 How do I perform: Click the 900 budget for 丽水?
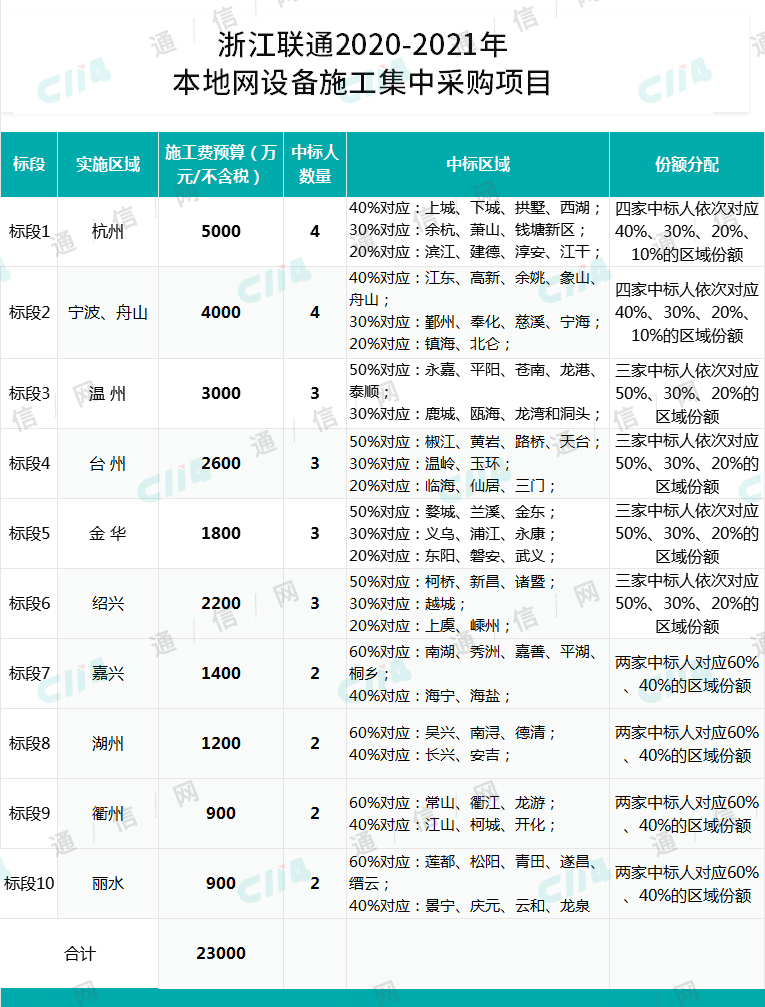pos(221,883)
